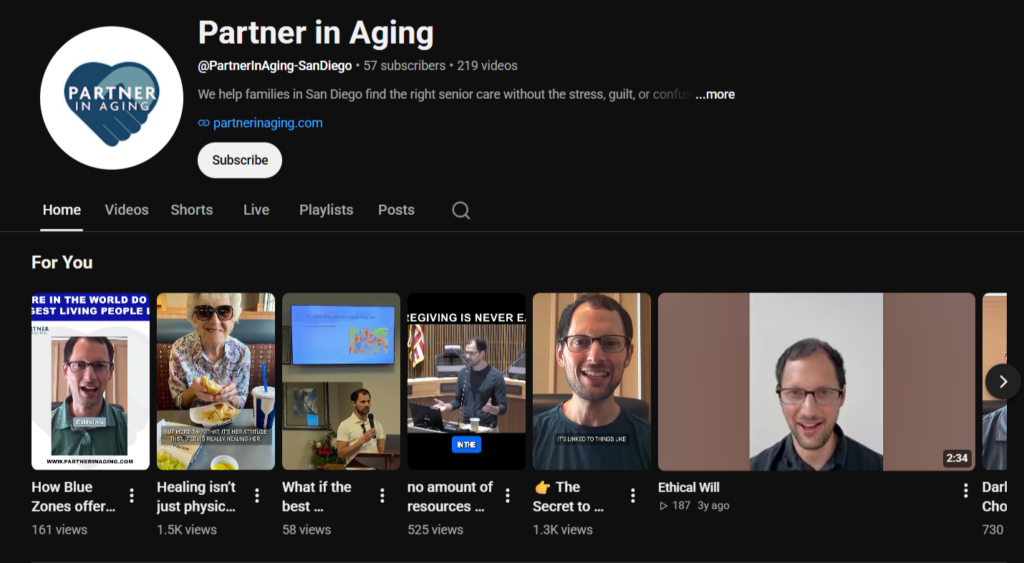Play the caregiving is never easy short thumbnail
1024x563 pixels.
click(466, 381)
